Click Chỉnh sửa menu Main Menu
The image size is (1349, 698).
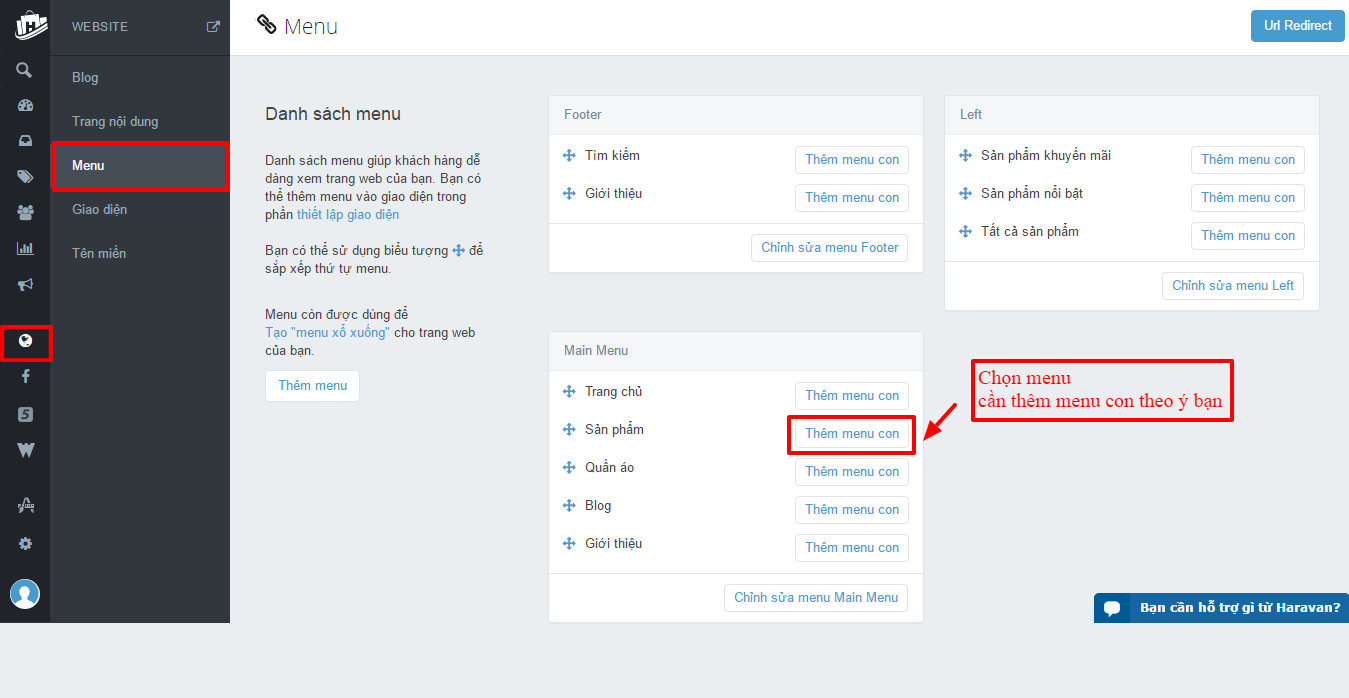(816, 598)
